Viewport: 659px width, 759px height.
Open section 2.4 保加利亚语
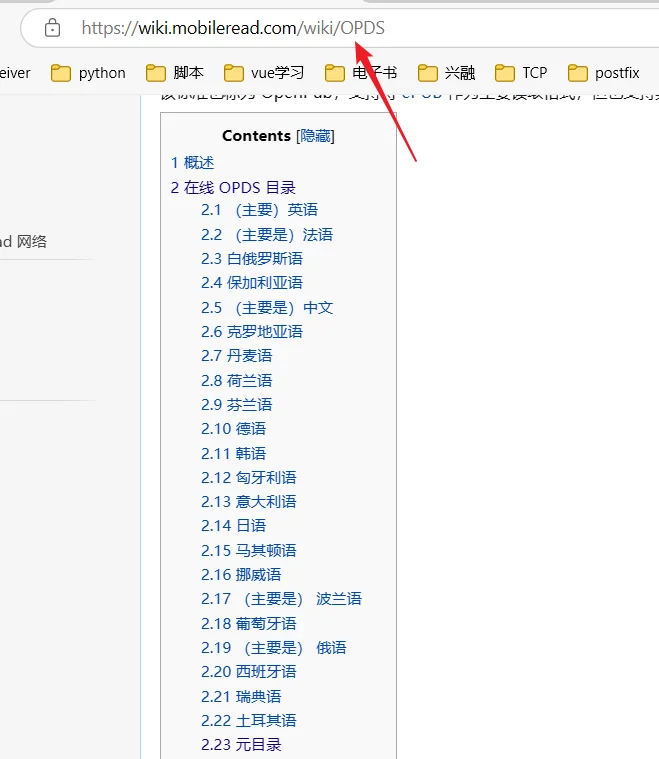(252, 283)
